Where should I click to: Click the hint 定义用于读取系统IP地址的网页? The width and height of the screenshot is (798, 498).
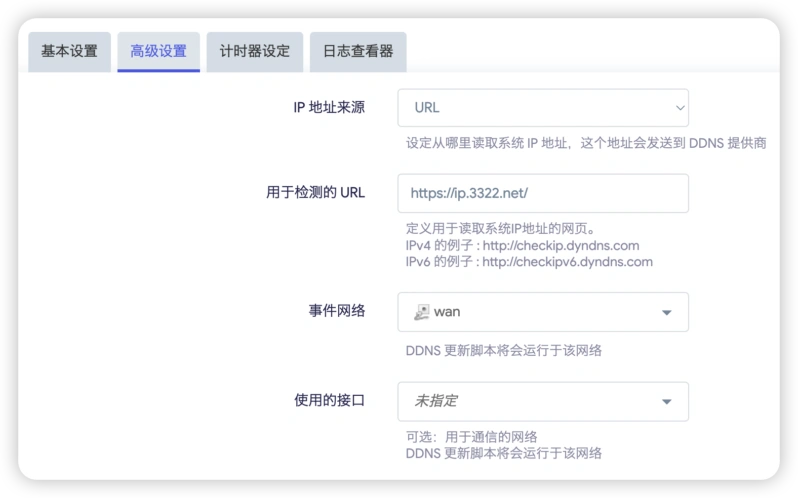501,228
